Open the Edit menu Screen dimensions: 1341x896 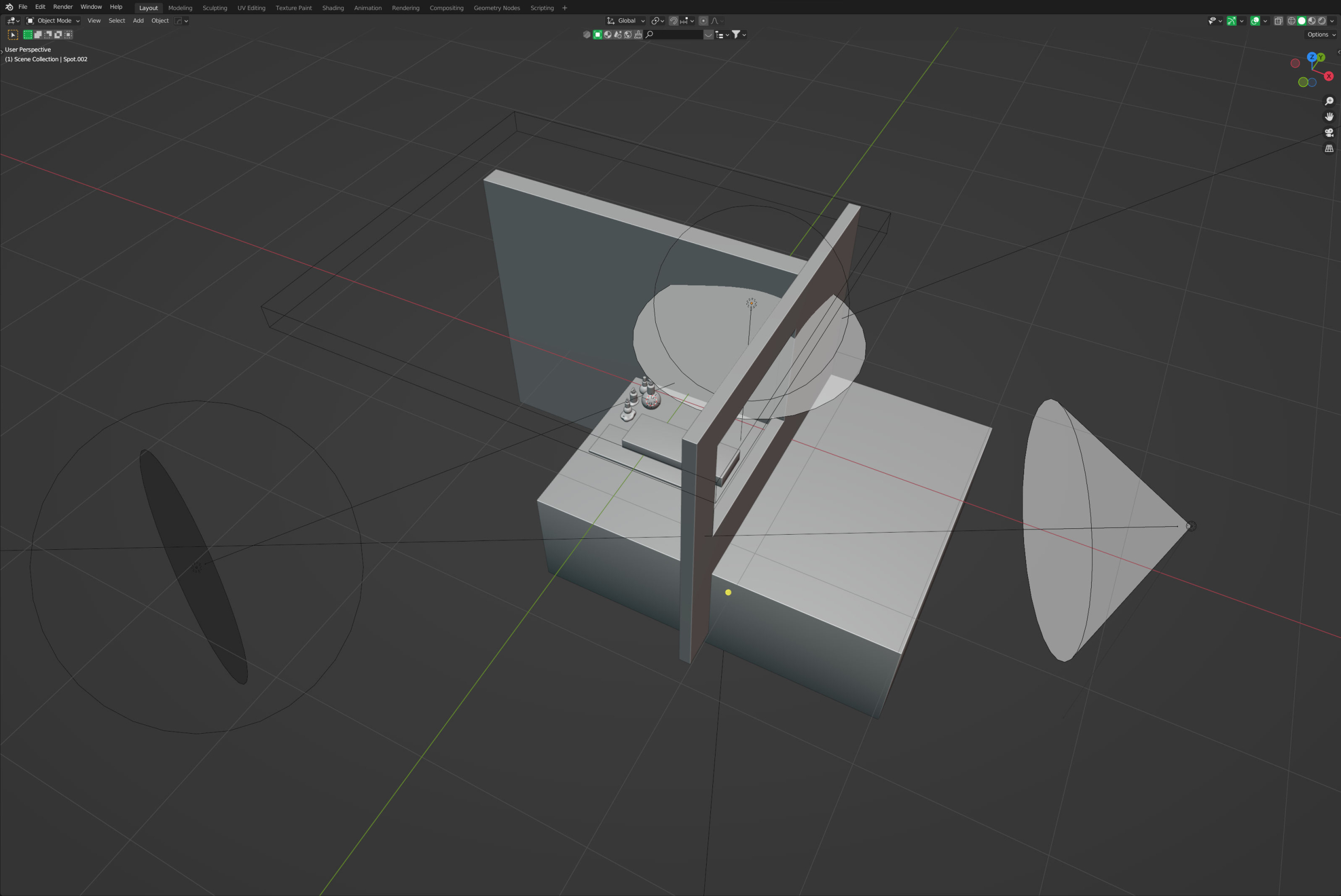pos(40,7)
